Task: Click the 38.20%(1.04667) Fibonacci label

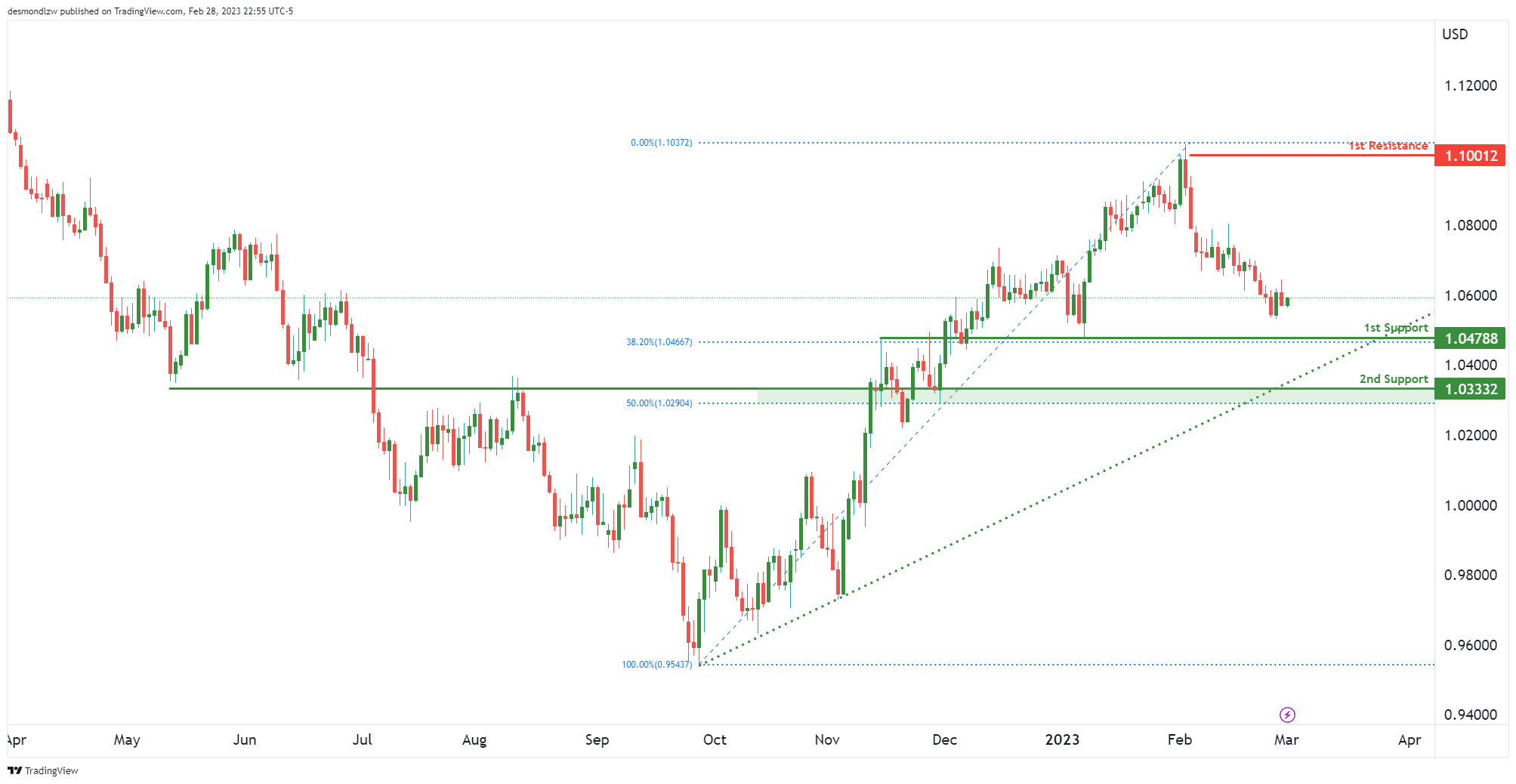Action: point(659,342)
